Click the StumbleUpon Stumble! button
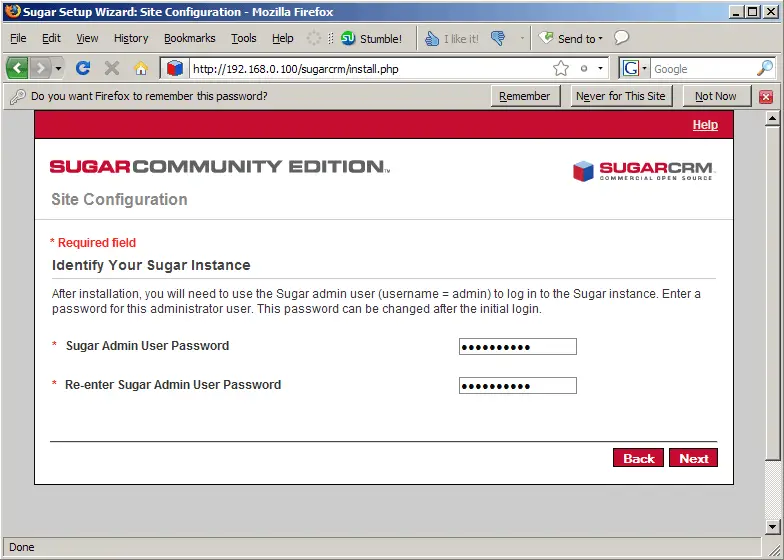Viewport: 784px width, 560px height. point(372,38)
